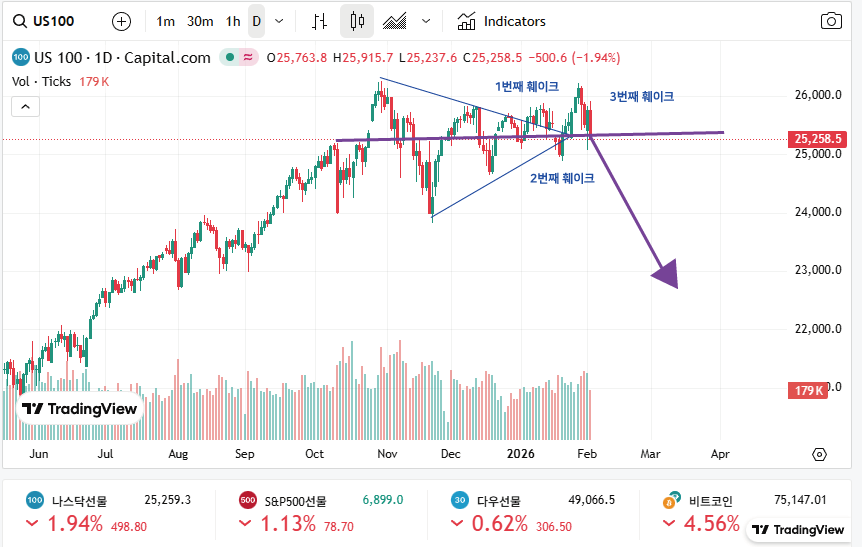
Task: Click the red 25,258.5 price label
Action: coord(819,139)
